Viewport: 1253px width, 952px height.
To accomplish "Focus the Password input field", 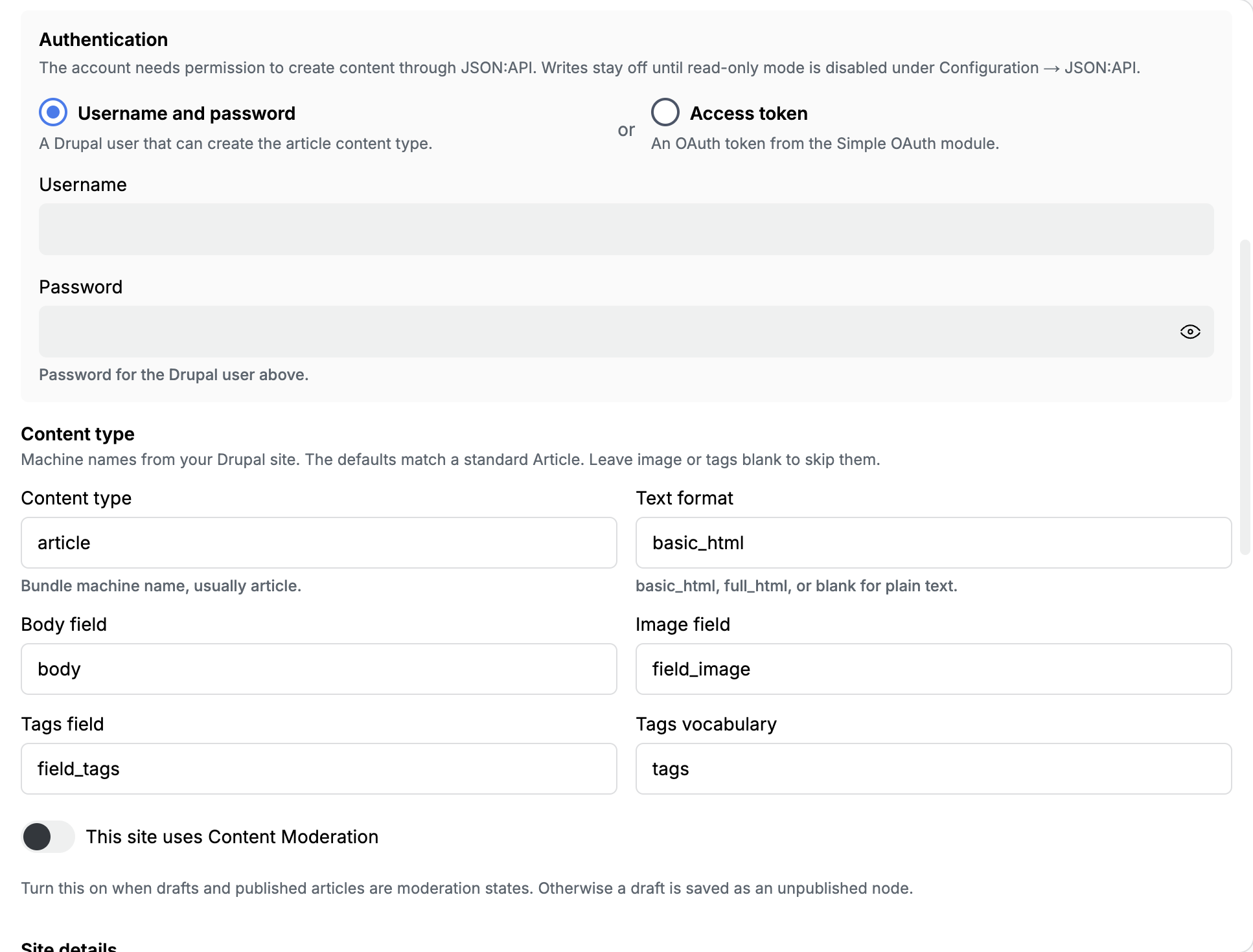I will point(626,332).
